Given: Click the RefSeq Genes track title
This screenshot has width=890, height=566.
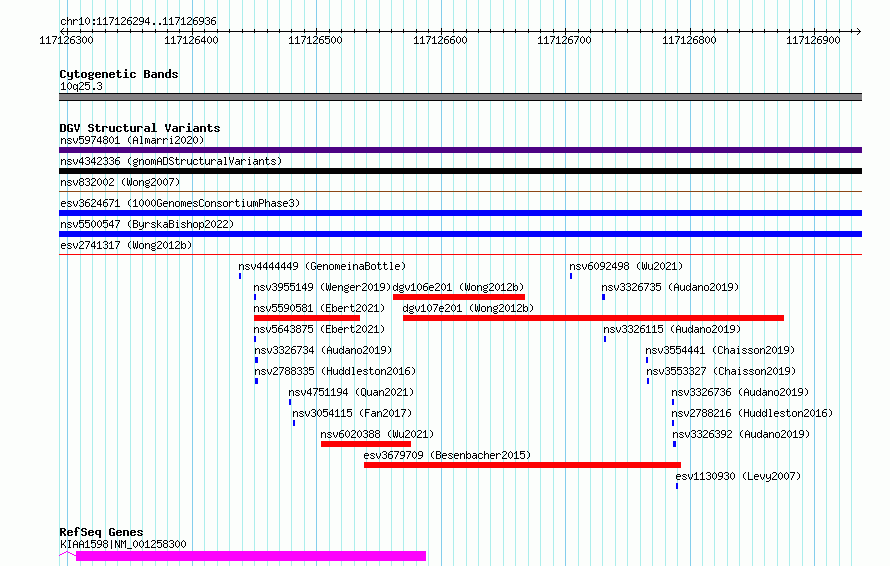Looking at the screenshot, I should click(x=101, y=532).
